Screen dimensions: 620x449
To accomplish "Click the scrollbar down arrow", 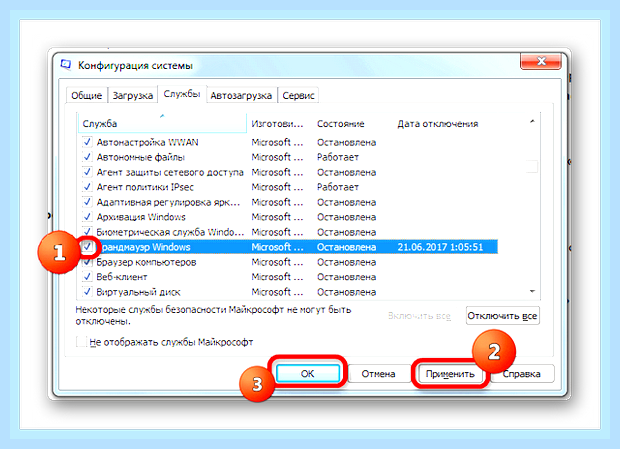I will 532,292.
